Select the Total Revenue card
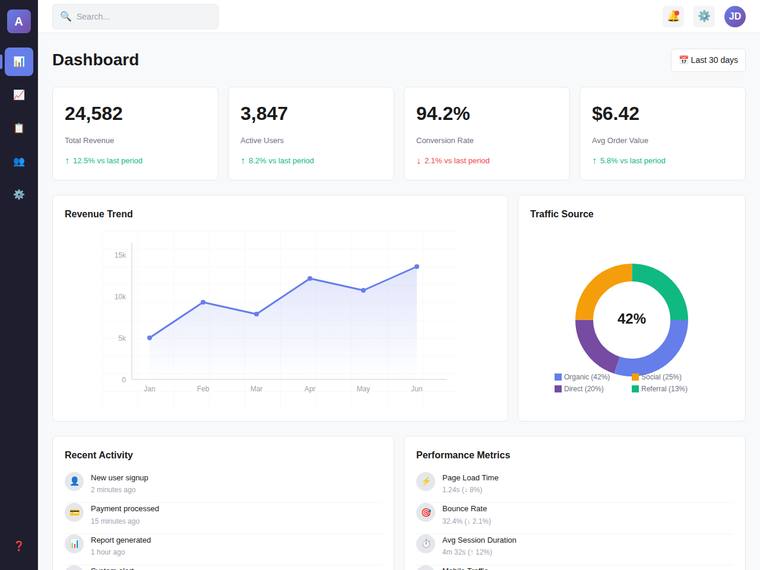760x570 pixels. coord(135,134)
